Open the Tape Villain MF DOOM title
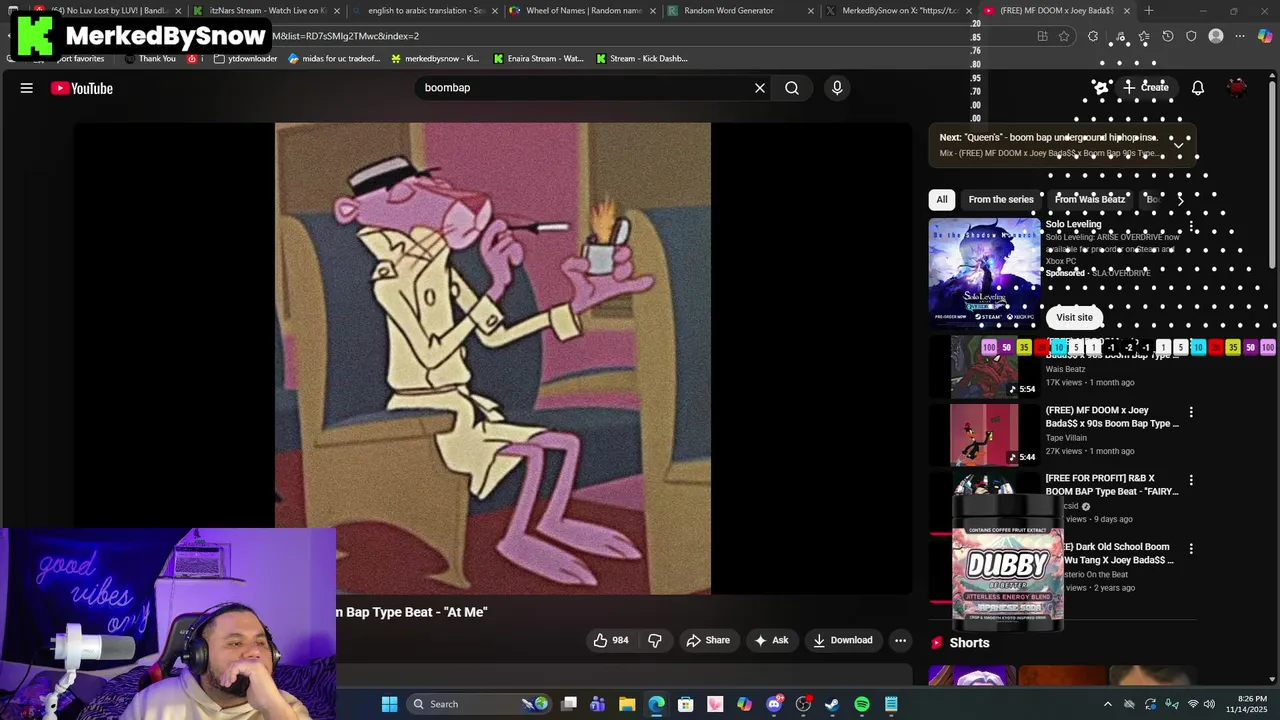 [1112, 417]
